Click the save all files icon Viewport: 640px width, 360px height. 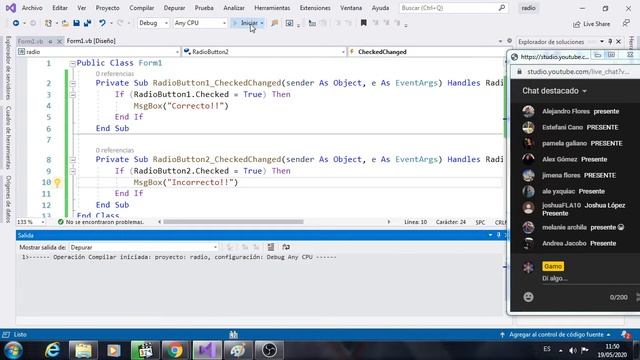coord(87,23)
